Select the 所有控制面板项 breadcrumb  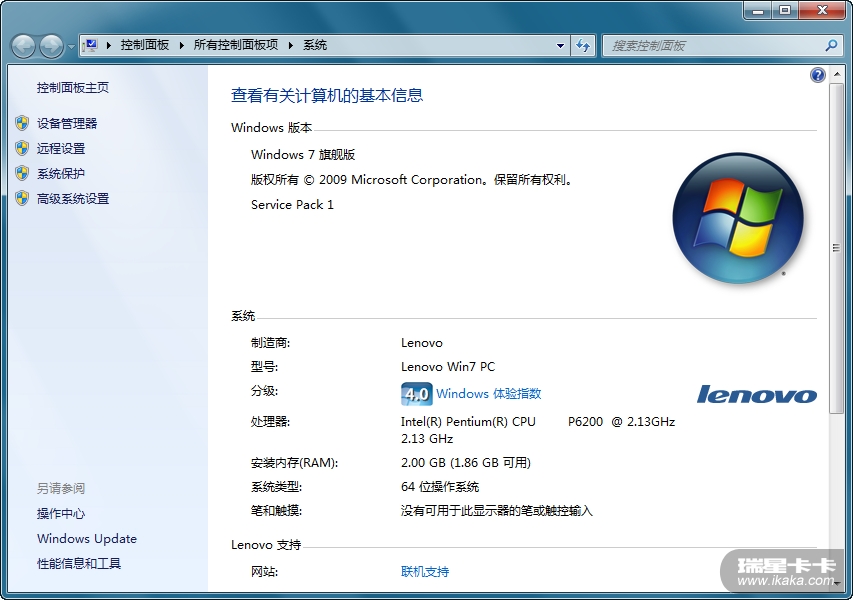(236, 45)
